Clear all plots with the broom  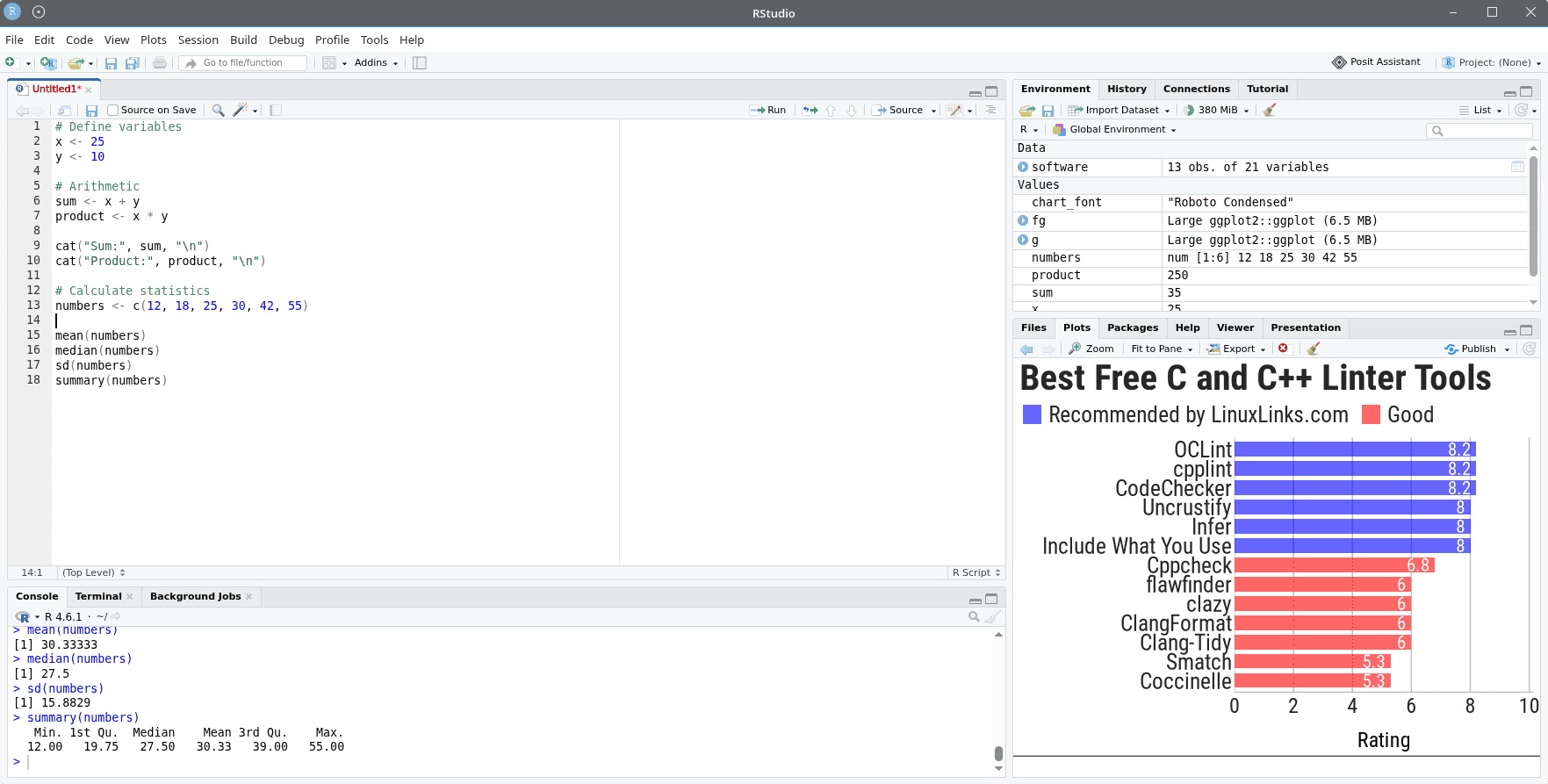[1313, 349]
